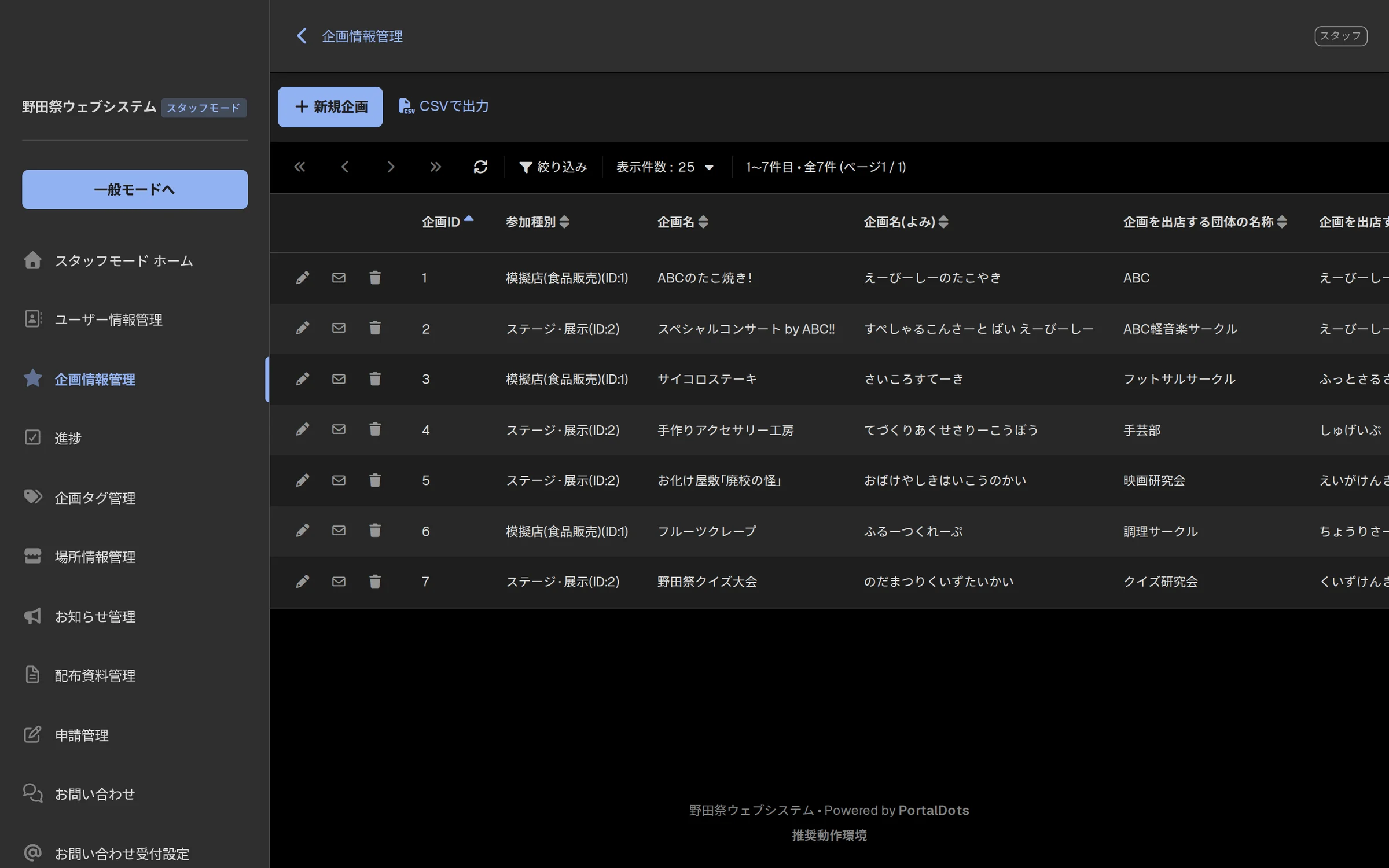1389x868 pixels.
Task: Open mail icon for お化け屋敷「廃校の怪」 row
Action: [339, 480]
